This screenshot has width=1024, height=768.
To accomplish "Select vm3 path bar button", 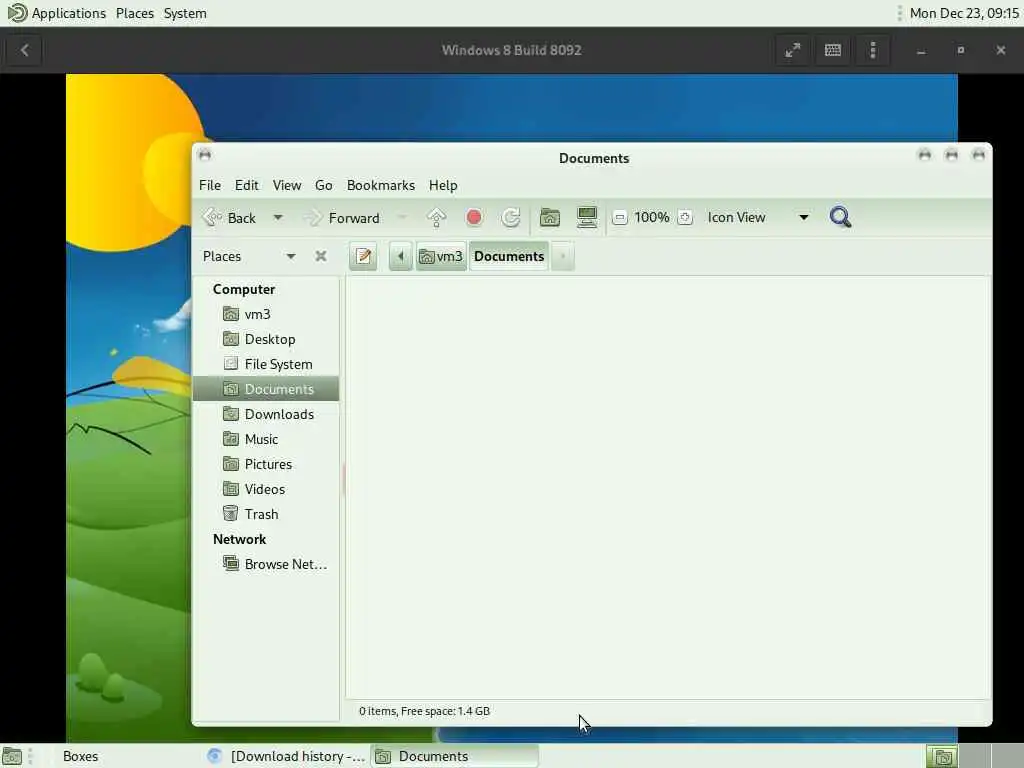I will [441, 256].
